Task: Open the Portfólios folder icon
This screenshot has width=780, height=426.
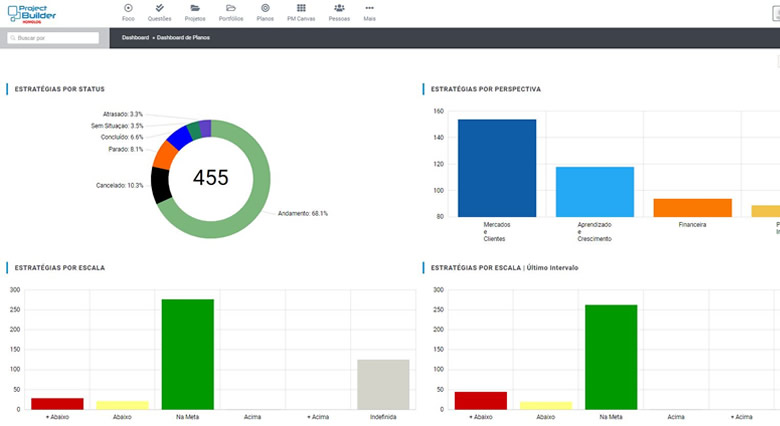Action: (x=231, y=8)
